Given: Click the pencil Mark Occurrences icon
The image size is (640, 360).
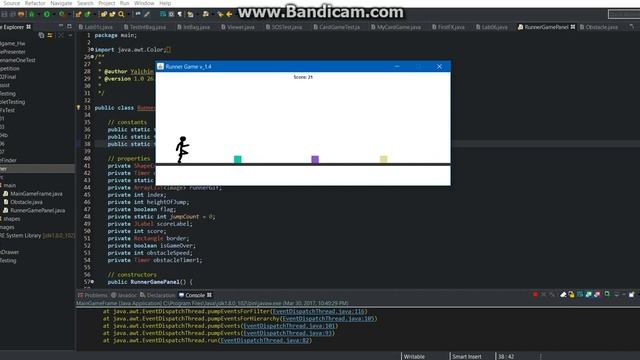Looking at the screenshot, I should pyautogui.click(x=147, y=14).
